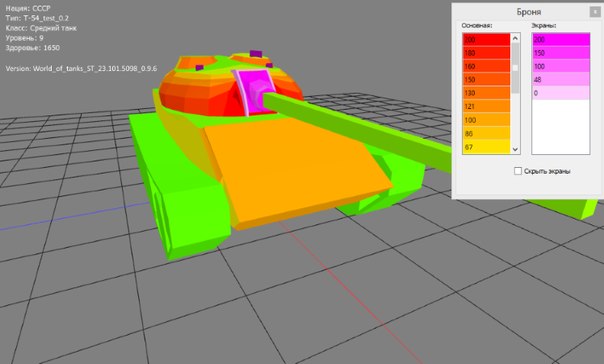Select the 200 red swatch in Основная list
The image size is (604, 364).
point(487,40)
